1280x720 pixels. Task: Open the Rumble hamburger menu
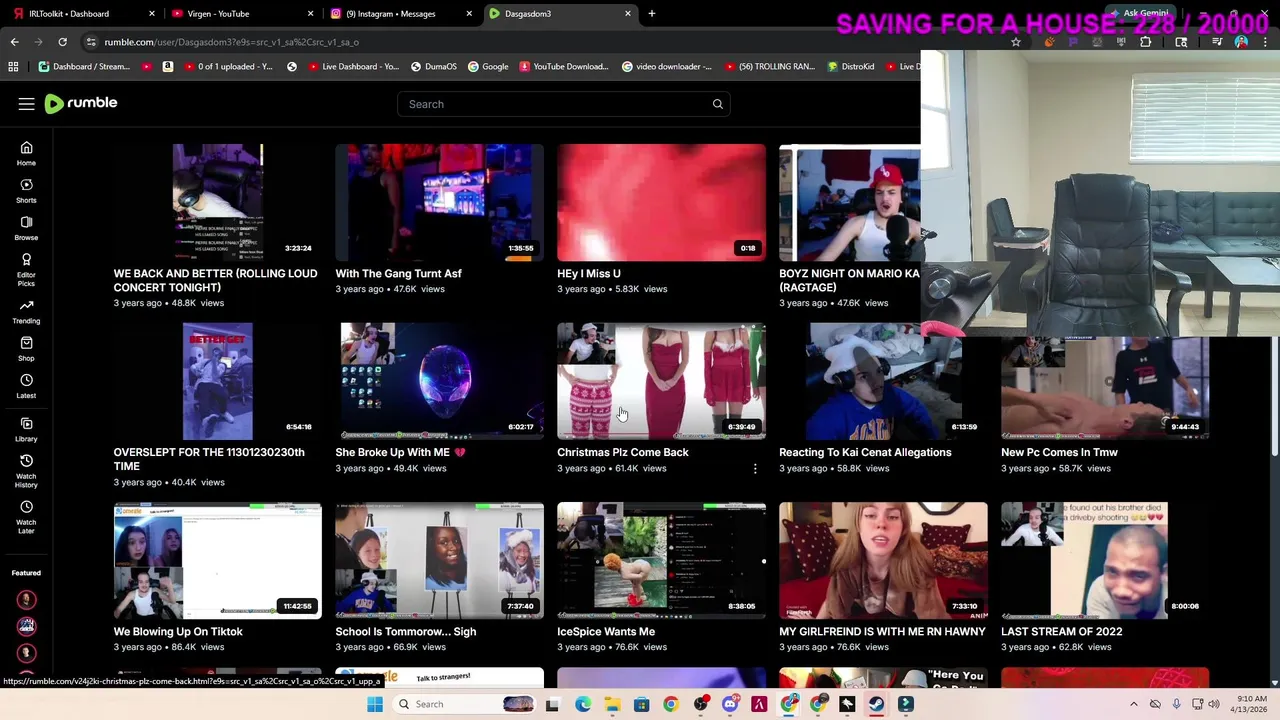(26, 104)
